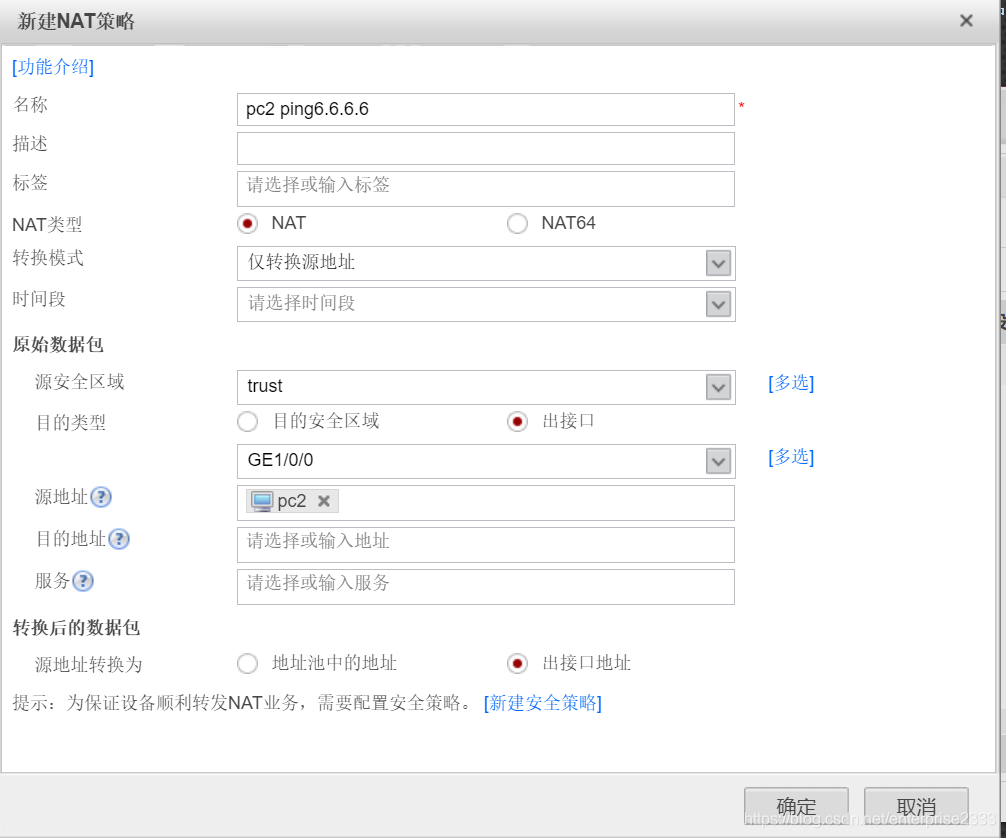The image size is (1006, 838).
Task: Click the 目的地址 input field
Action: tap(486, 545)
